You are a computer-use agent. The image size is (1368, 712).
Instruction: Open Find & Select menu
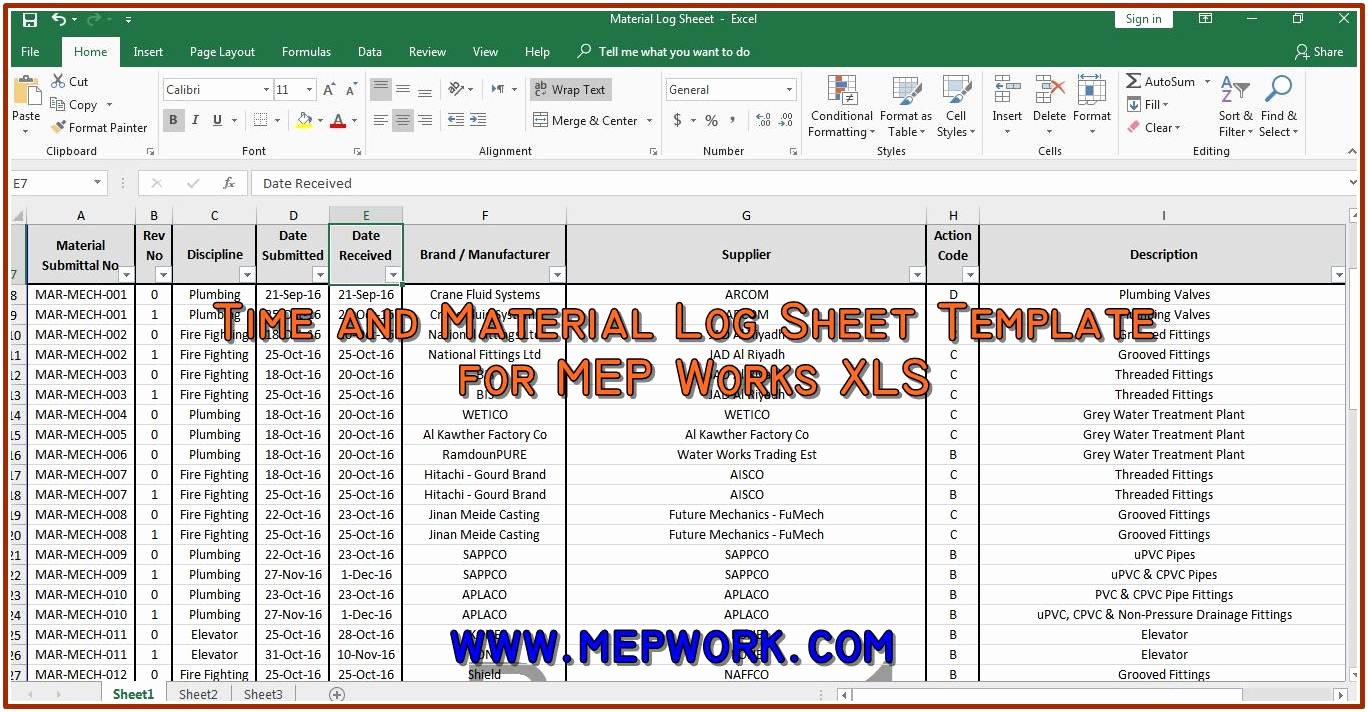[x=1278, y=106]
